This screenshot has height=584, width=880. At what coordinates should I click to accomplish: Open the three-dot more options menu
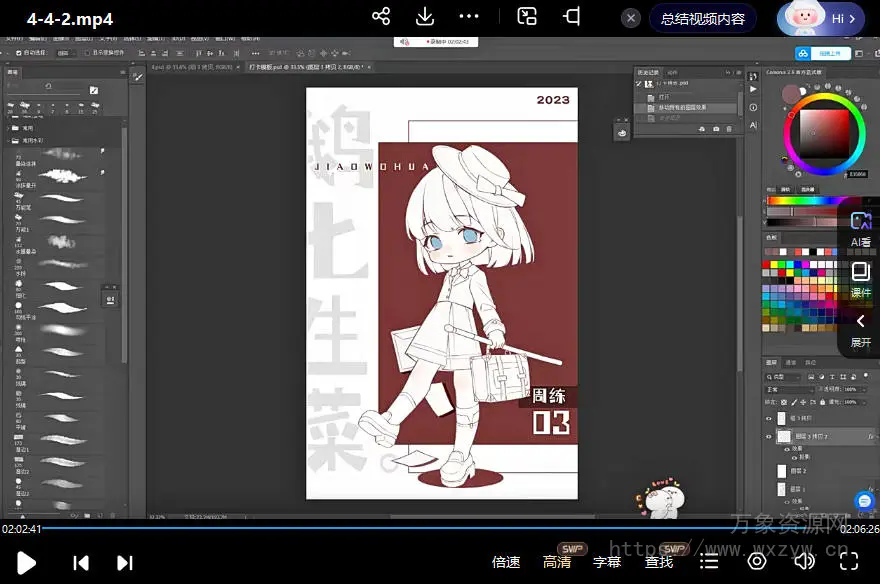click(x=469, y=17)
